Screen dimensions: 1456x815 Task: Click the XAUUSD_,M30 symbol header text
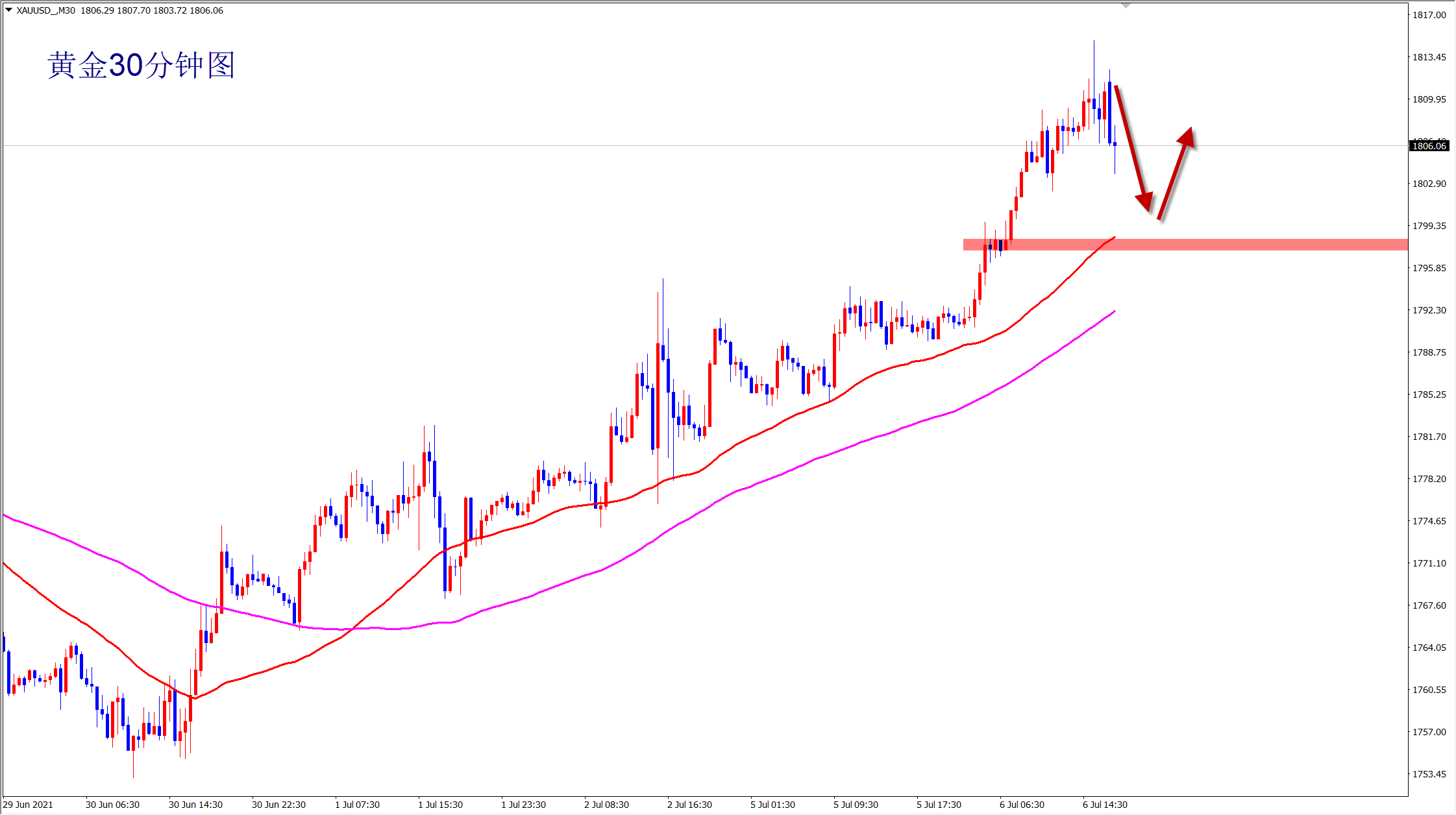45,10
